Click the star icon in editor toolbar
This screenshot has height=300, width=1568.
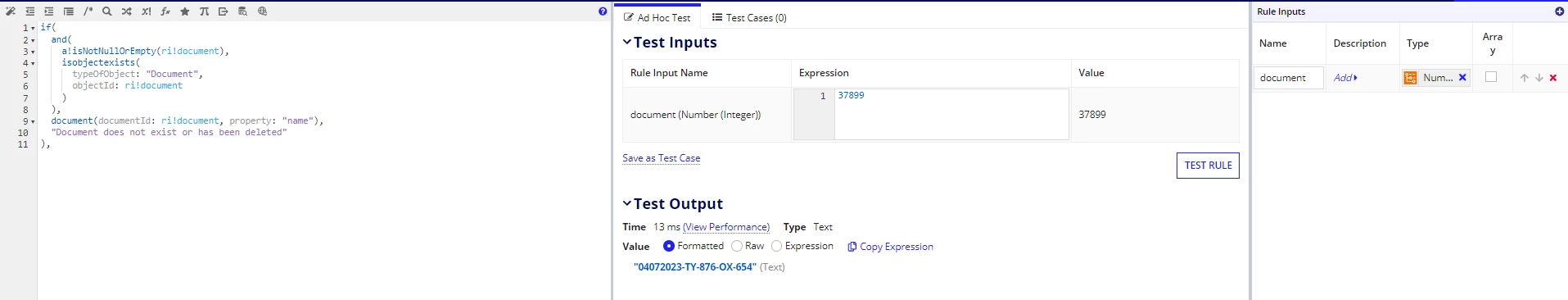point(185,11)
